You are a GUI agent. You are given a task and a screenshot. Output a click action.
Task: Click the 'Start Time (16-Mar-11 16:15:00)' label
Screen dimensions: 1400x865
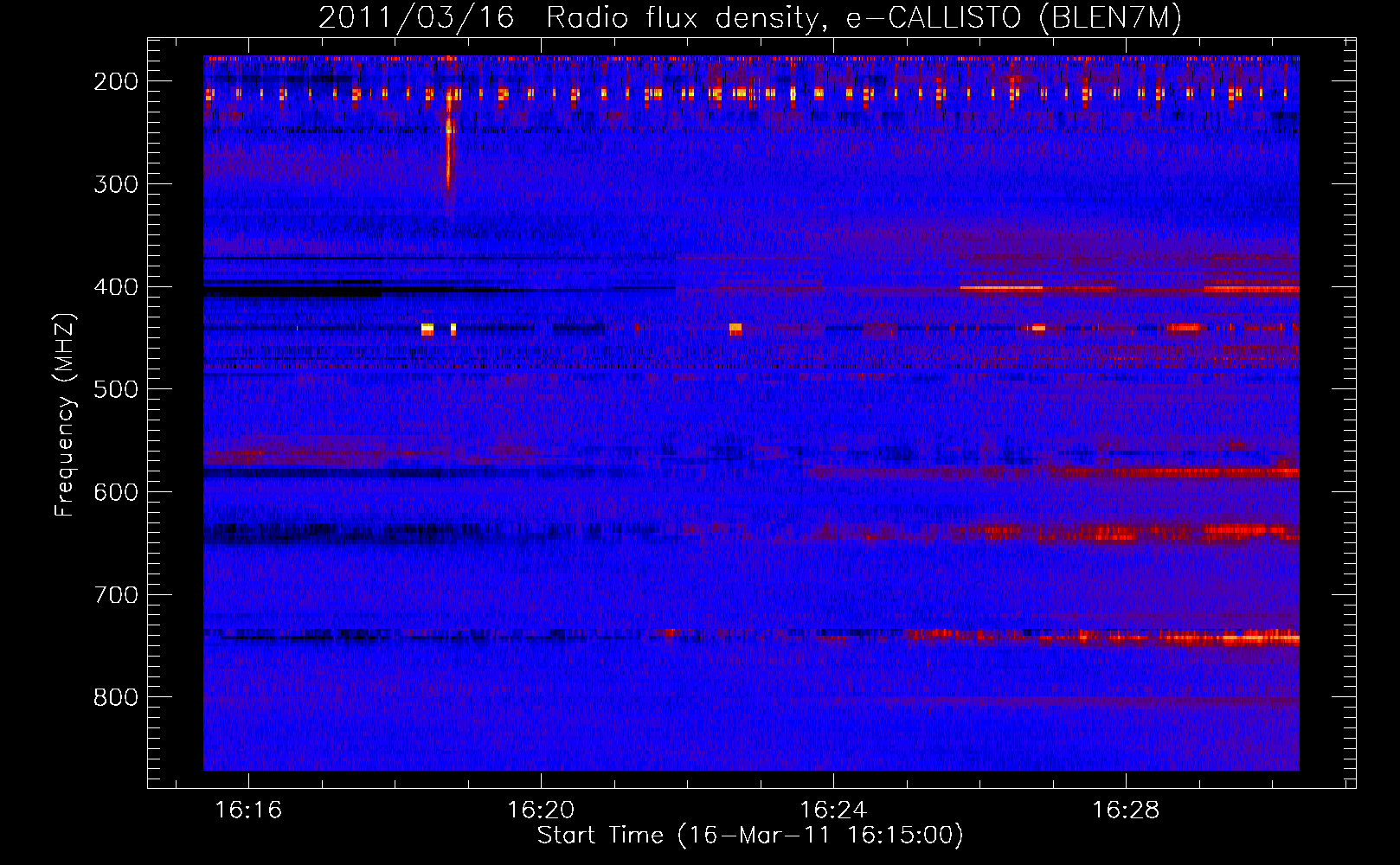[x=750, y=836]
